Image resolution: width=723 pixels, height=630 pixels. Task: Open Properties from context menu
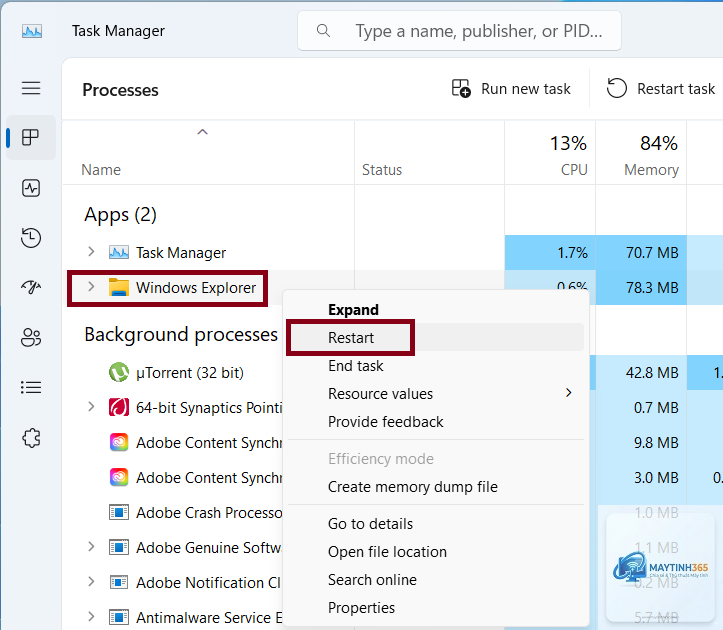(436, 608)
